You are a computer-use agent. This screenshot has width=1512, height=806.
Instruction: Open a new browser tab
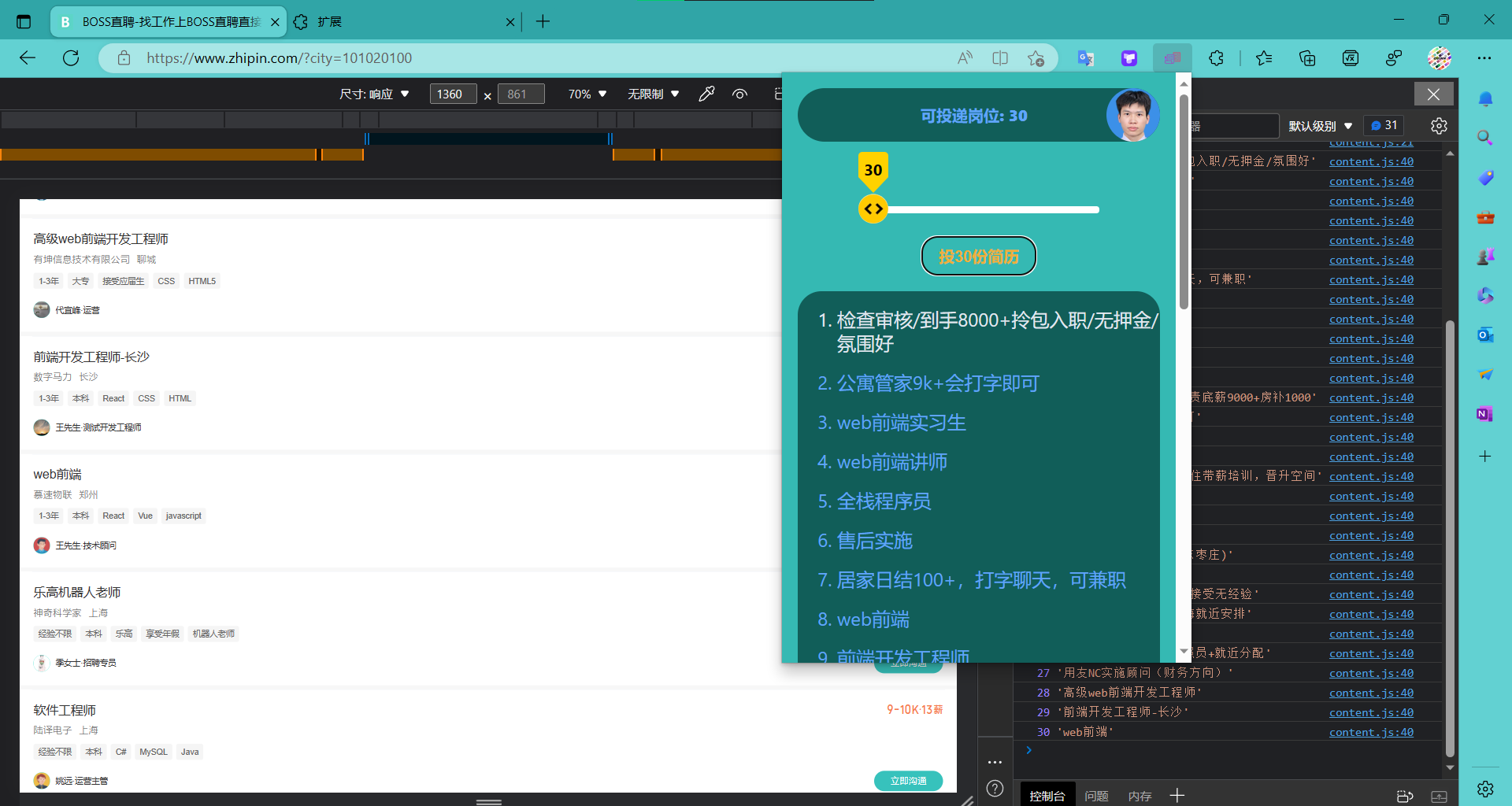pyautogui.click(x=543, y=21)
